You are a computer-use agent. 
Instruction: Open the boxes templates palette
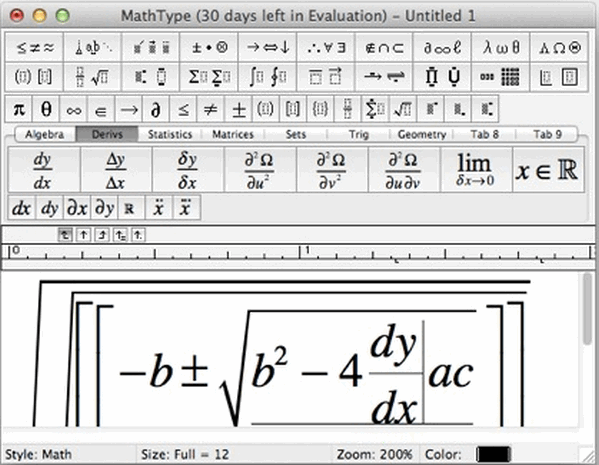pyautogui.click(x=559, y=77)
